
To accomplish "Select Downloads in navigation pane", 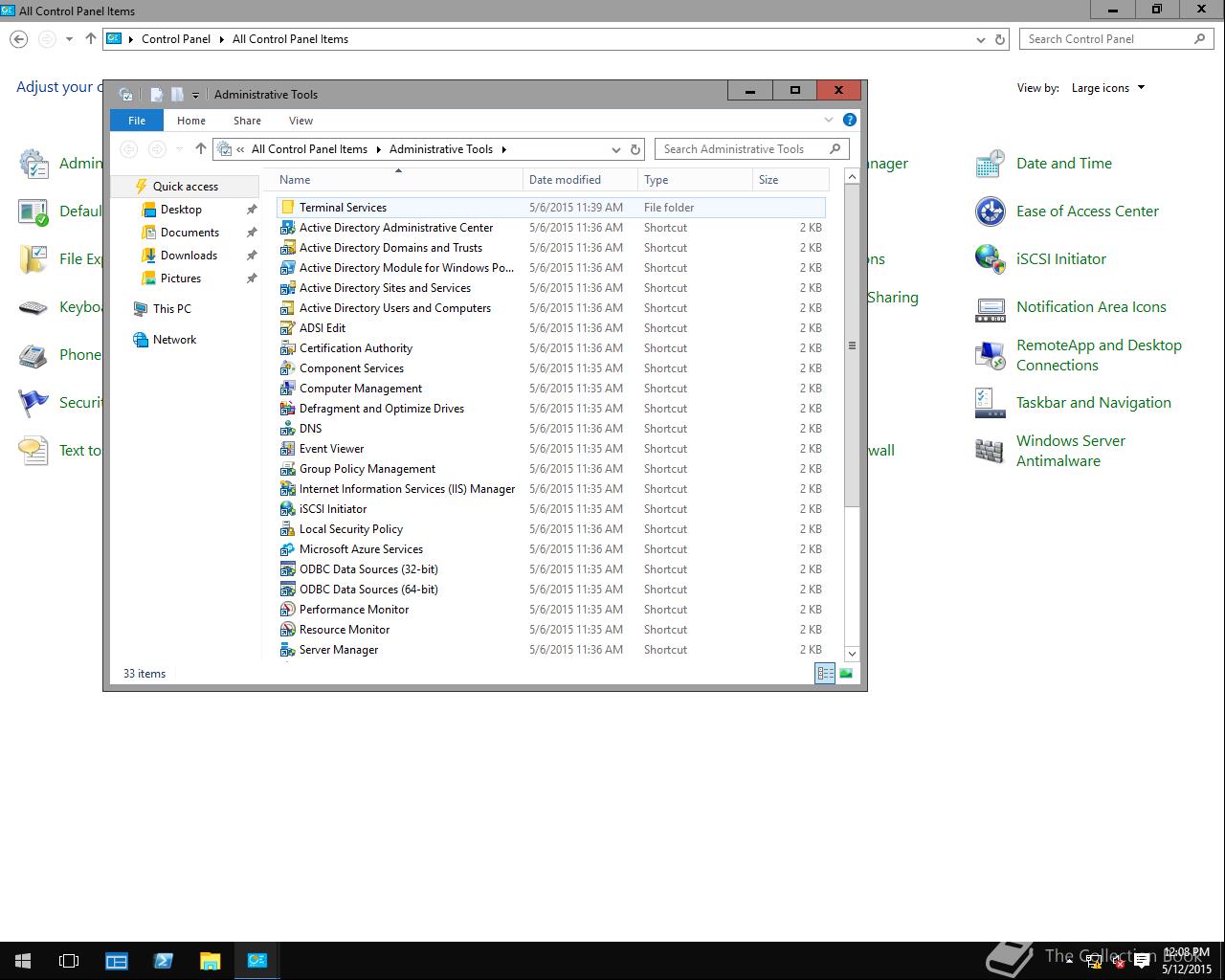I will coord(189,256).
